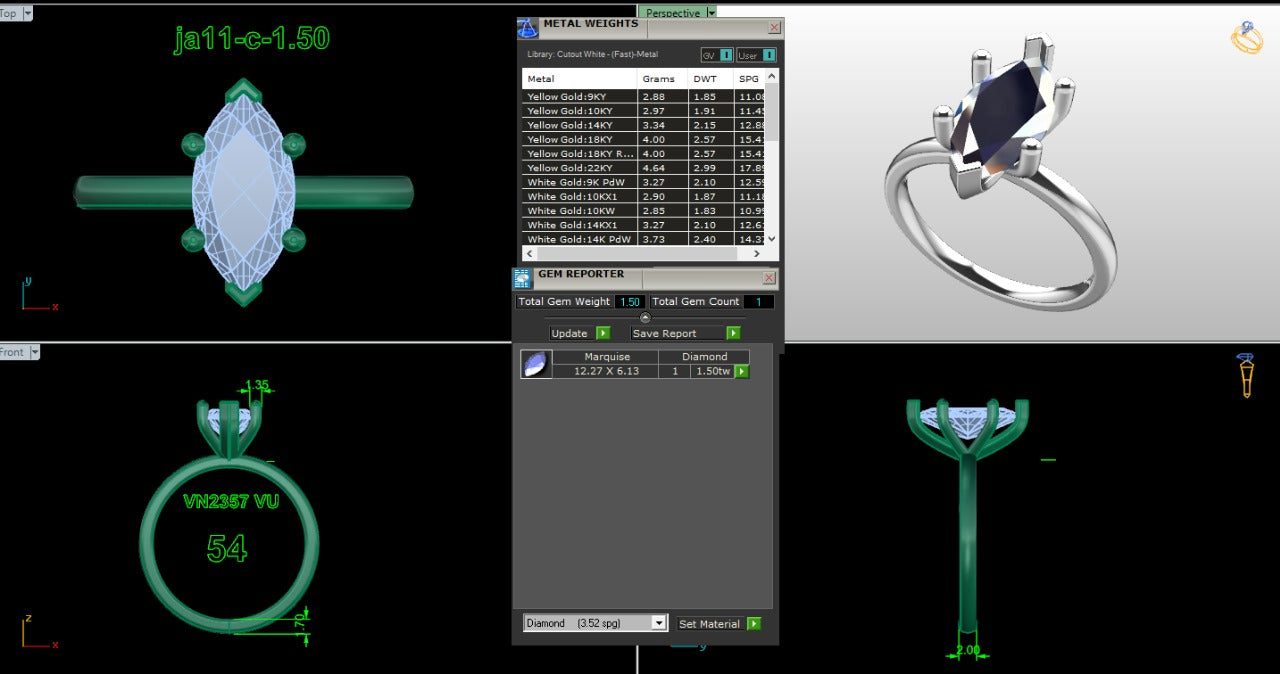This screenshot has width=1280, height=674.
Task: Click the Library: Cutout White - (Fast)-Metal label
Action: tap(593, 54)
